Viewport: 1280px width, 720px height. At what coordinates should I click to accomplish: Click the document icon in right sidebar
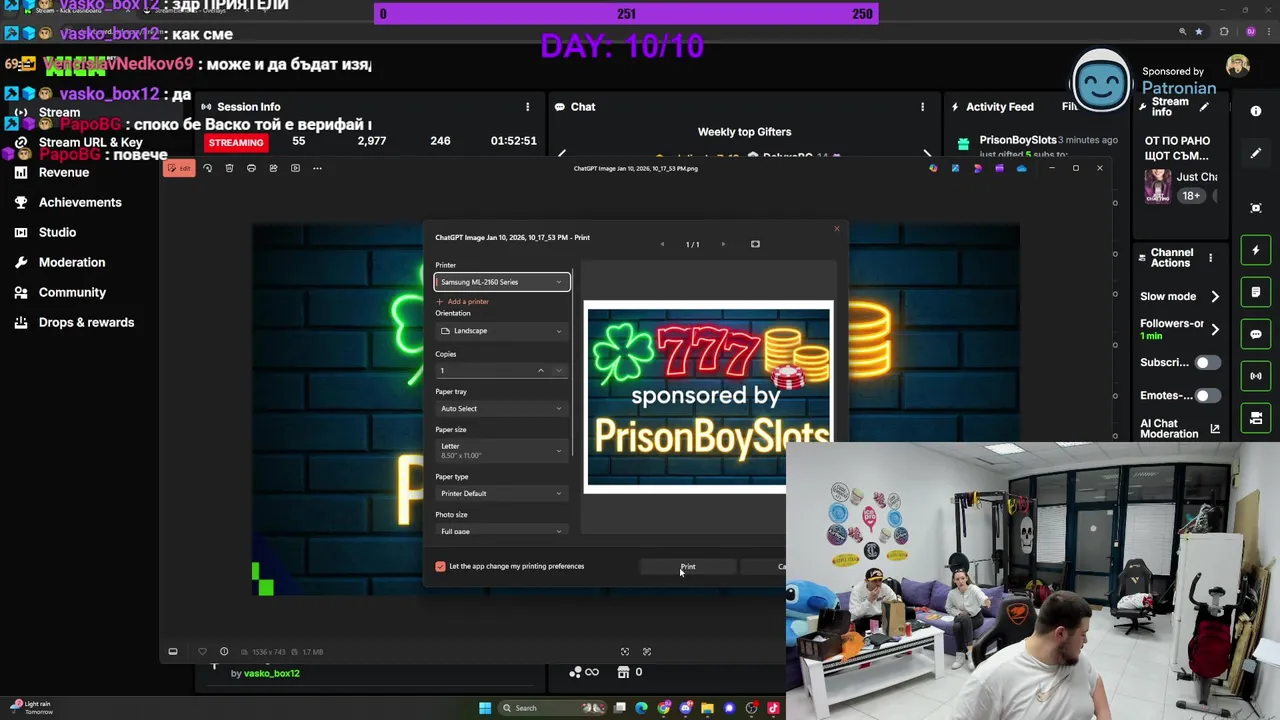pos(1256,292)
